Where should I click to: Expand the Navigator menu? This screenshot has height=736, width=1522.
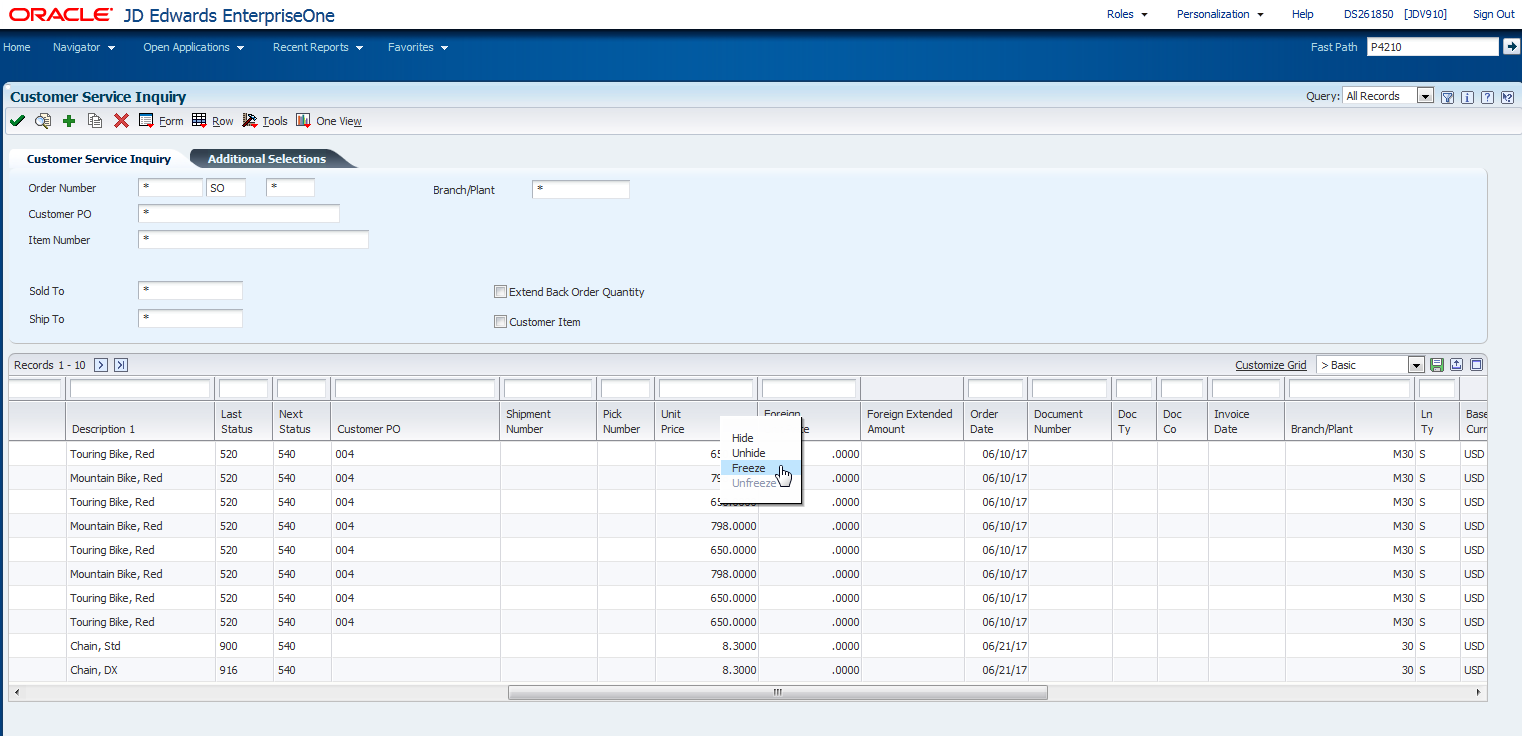84,47
